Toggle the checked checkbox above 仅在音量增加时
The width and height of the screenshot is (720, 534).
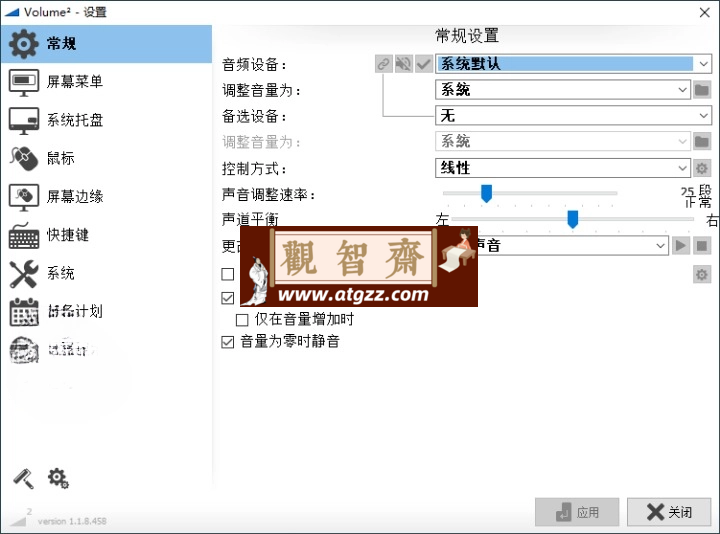pyautogui.click(x=228, y=298)
